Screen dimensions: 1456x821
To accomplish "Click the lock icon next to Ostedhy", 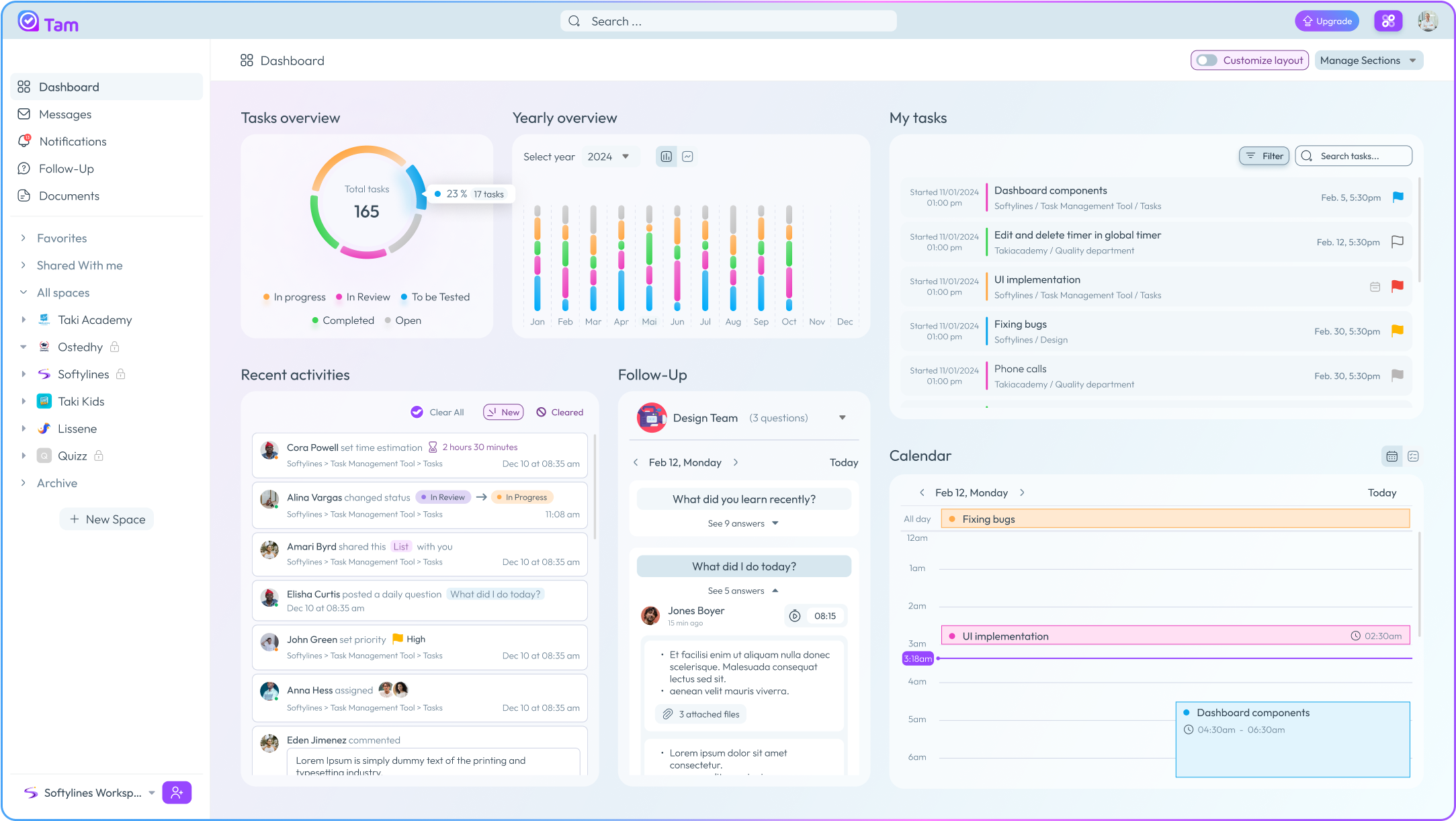I will 115,347.
